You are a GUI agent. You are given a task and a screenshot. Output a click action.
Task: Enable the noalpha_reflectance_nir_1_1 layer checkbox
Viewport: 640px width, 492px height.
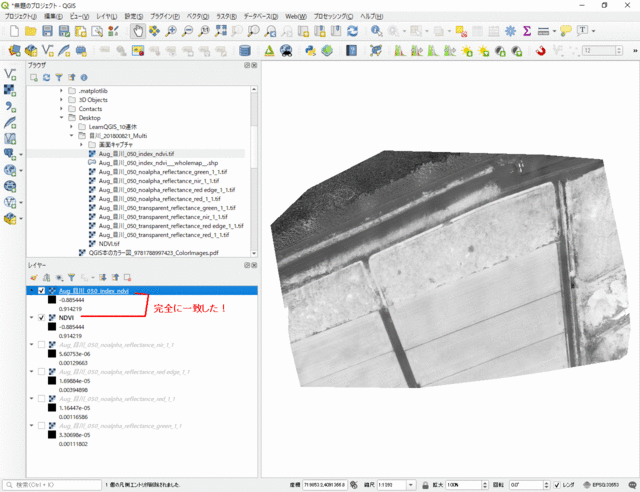tap(41, 345)
